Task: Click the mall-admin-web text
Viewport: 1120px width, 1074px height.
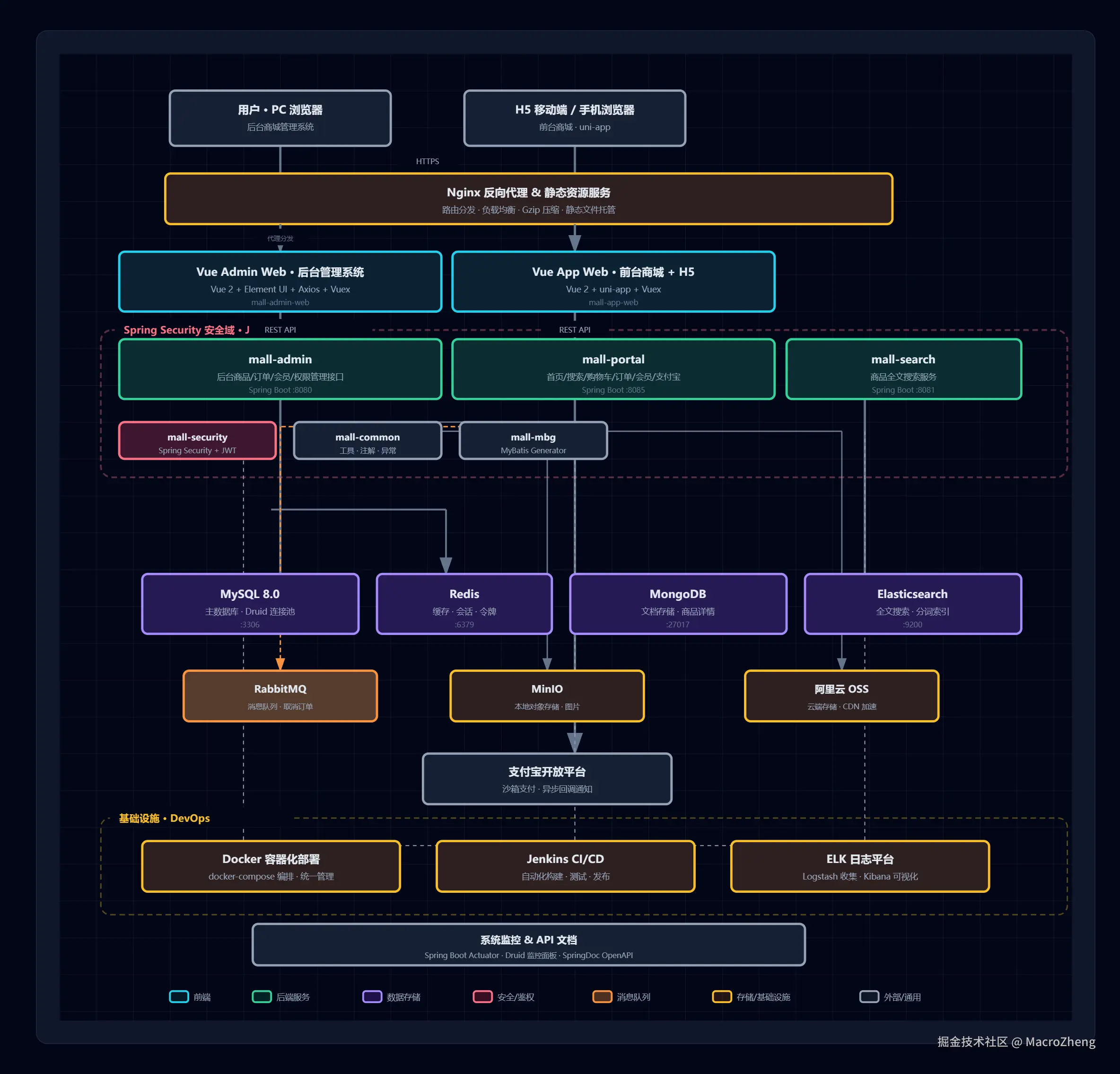Action: pyautogui.click(x=280, y=302)
